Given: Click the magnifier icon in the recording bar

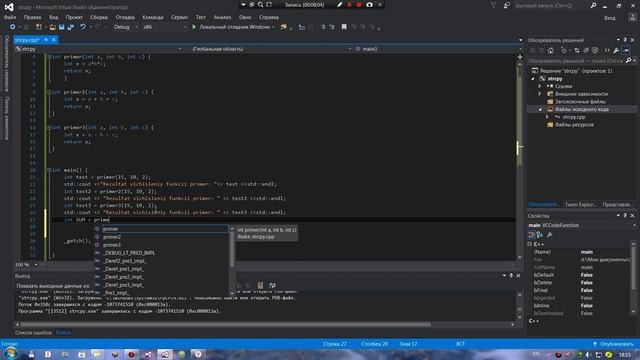Looking at the screenshot, I should (260, 5).
